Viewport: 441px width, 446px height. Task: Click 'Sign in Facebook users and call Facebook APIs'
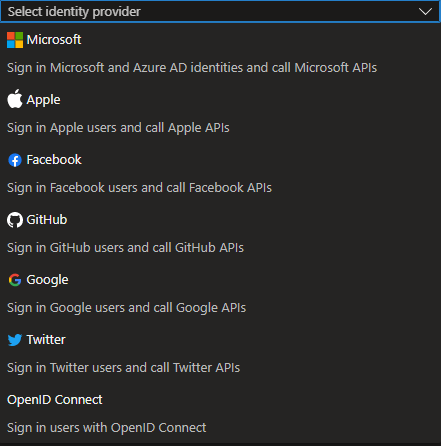(x=139, y=188)
